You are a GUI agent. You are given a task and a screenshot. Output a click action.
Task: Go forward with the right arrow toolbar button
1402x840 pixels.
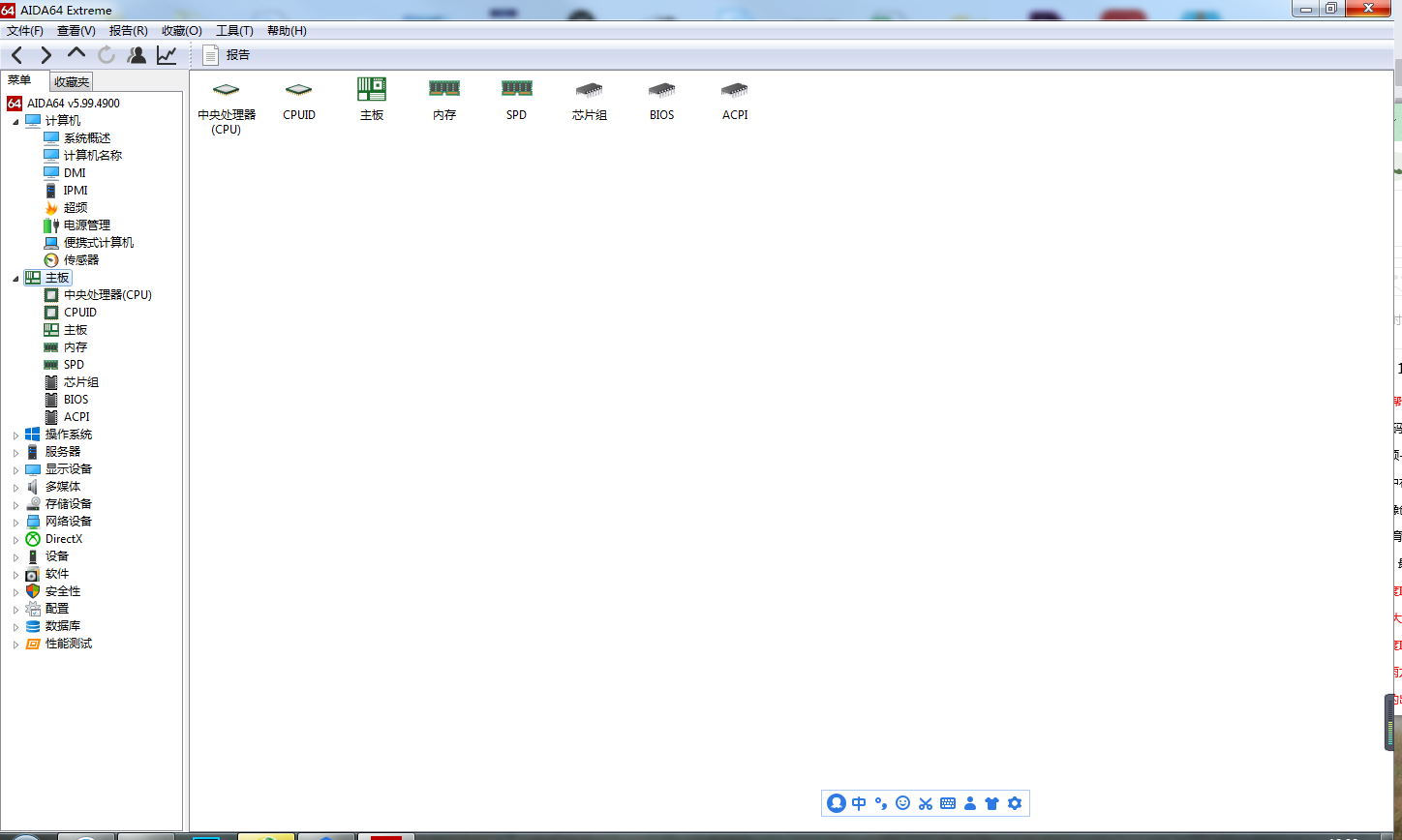pos(46,55)
